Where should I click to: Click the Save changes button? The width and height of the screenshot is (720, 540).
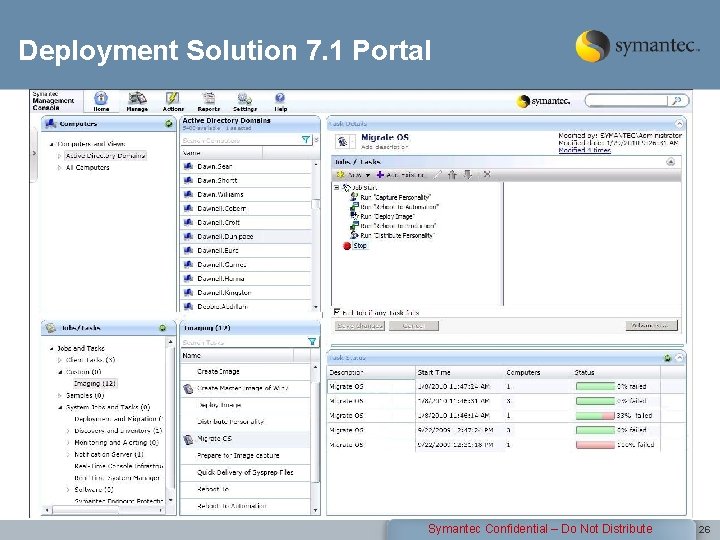[x=360, y=326]
